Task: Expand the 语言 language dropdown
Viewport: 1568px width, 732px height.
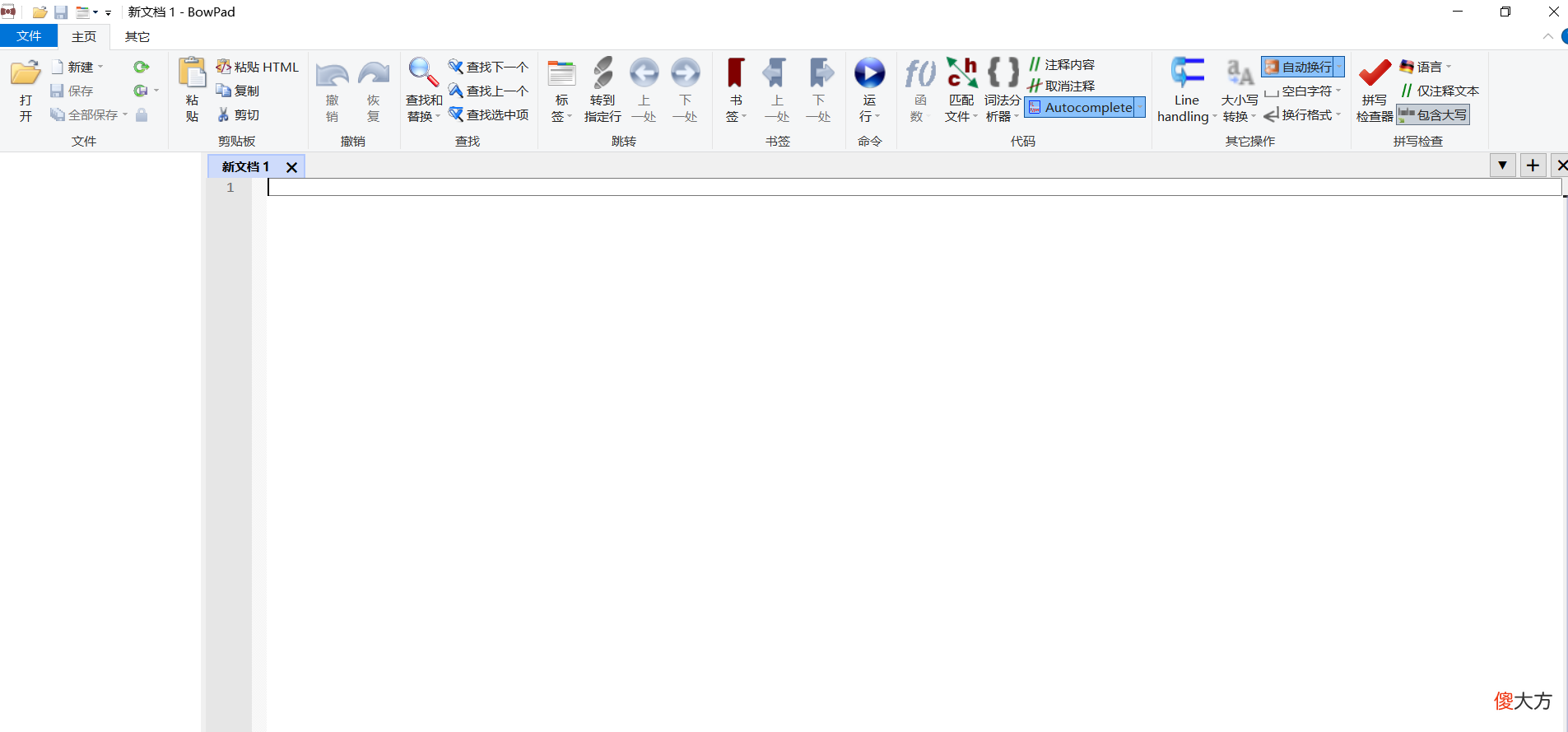Action: pyautogui.click(x=1426, y=67)
